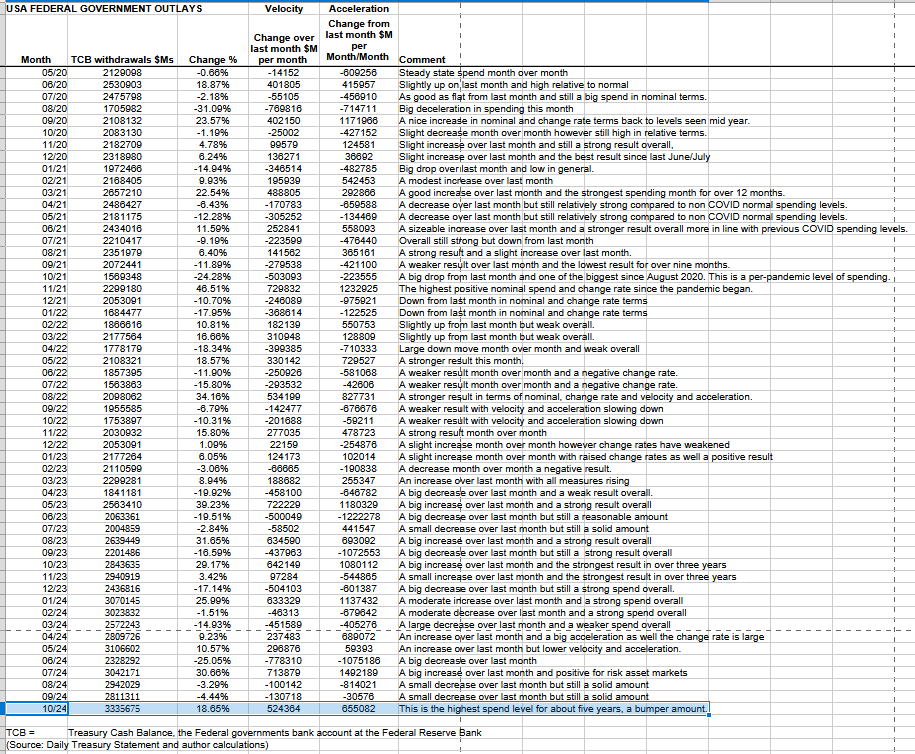Select change percent -25.05%
The height and width of the screenshot is (754, 915).
pyautogui.click(x=213, y=661)
